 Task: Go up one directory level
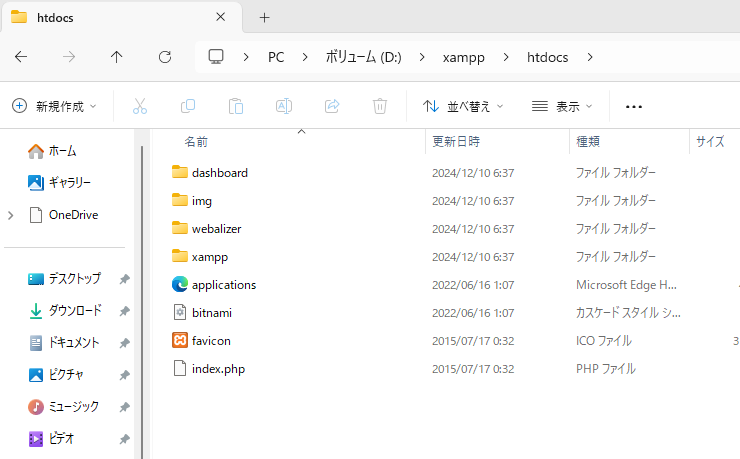point(117,57)
